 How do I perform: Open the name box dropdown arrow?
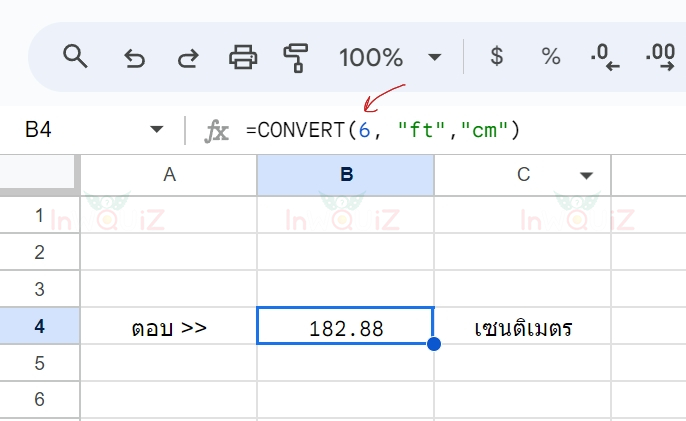click(156, 130)
